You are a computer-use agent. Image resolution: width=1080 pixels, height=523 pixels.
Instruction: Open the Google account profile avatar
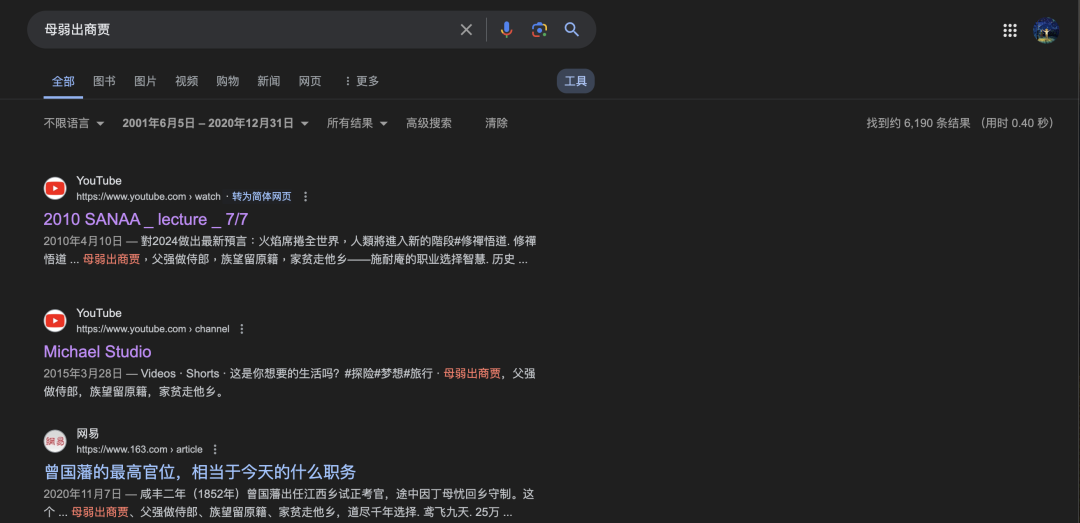(1046, 30)
